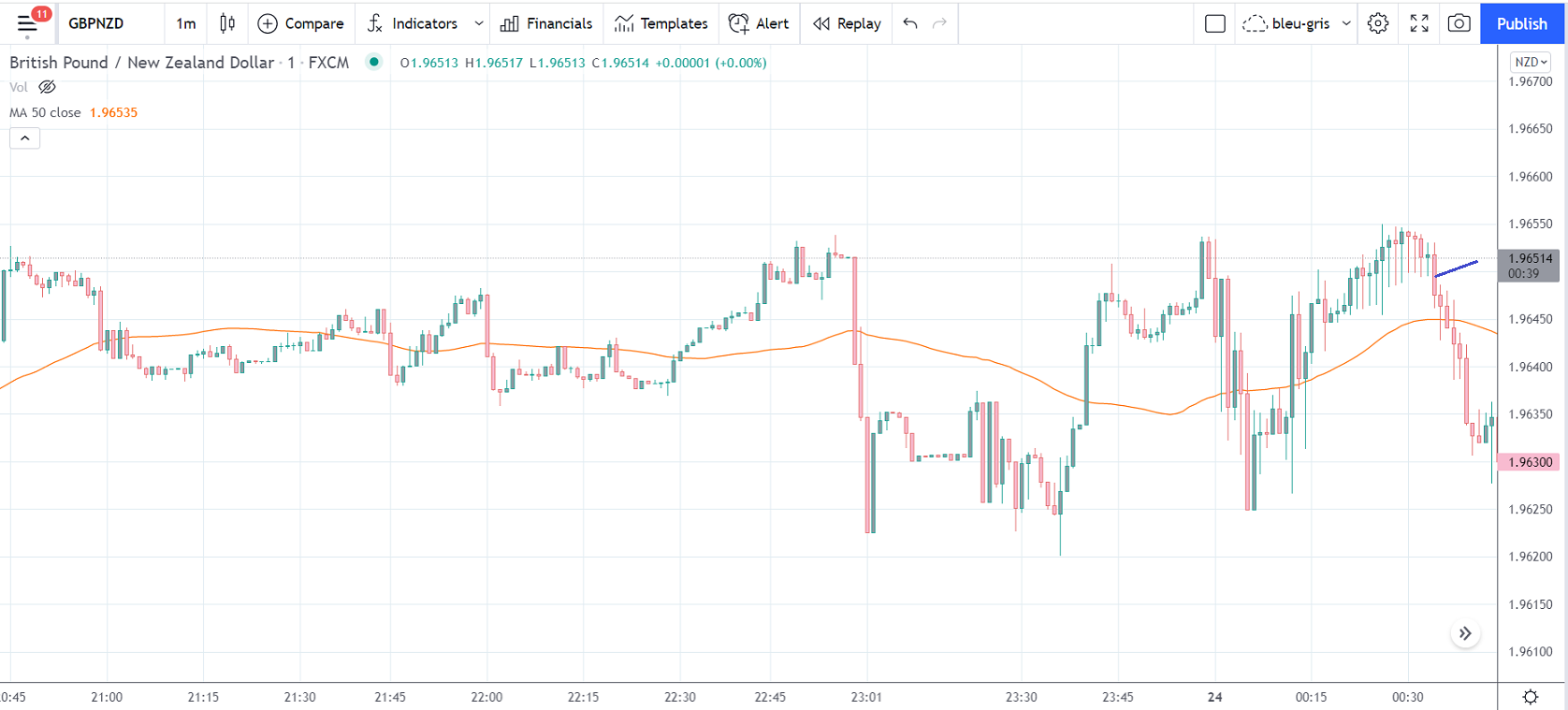Collapse the indicator legend chevron
Viewport: 1568px width, 710px height.
(x=25, y=138)
